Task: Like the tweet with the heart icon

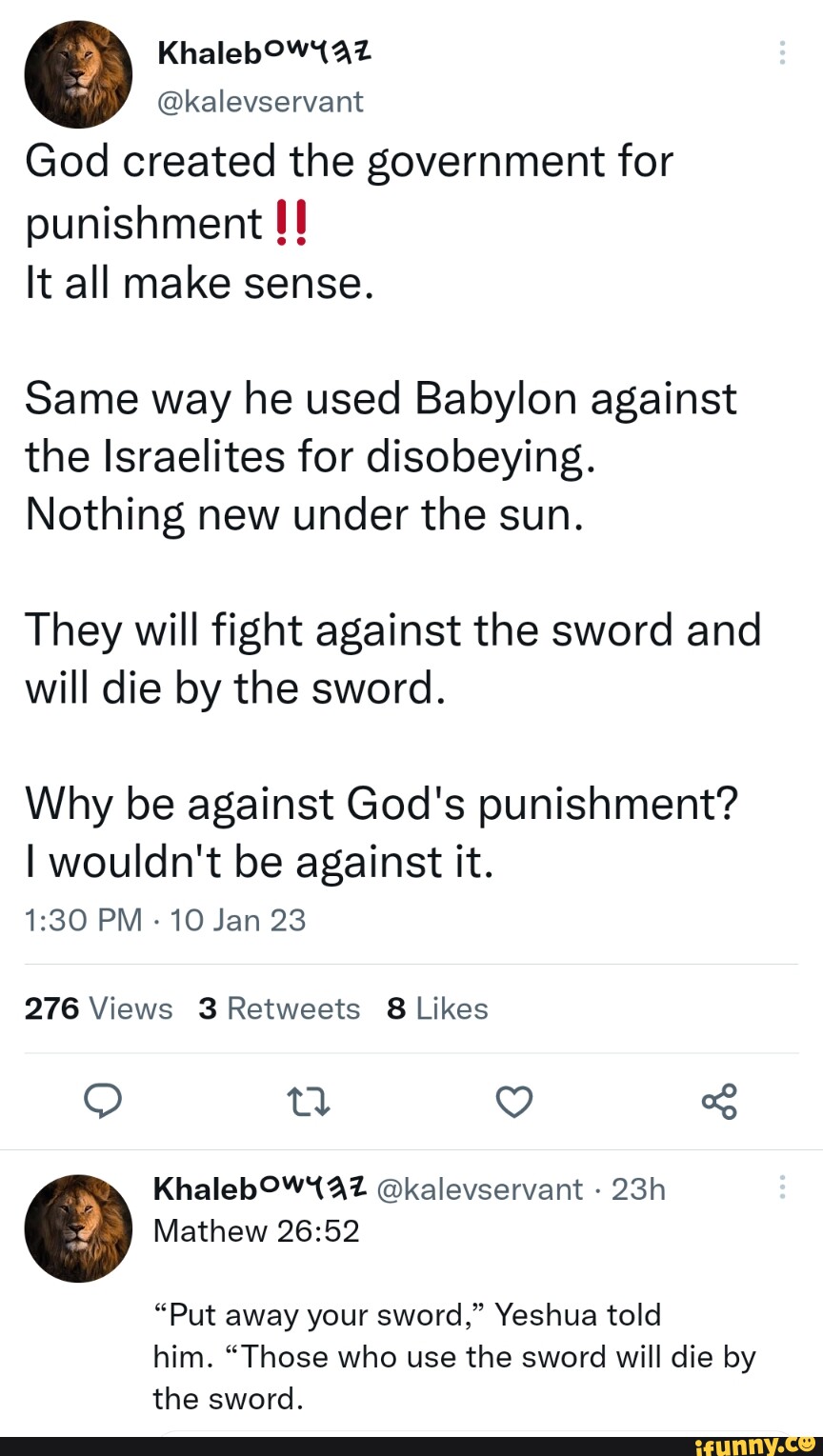Action: [x=514, y=1102]
